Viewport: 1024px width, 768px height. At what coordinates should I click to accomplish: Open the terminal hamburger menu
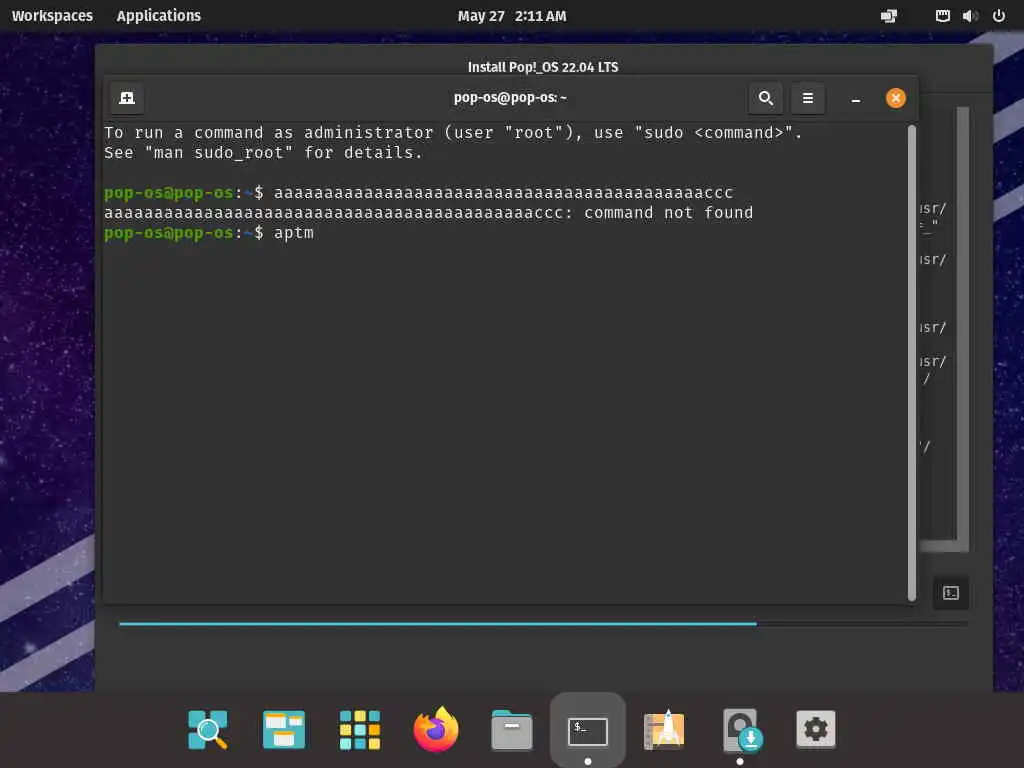point(808,98)
